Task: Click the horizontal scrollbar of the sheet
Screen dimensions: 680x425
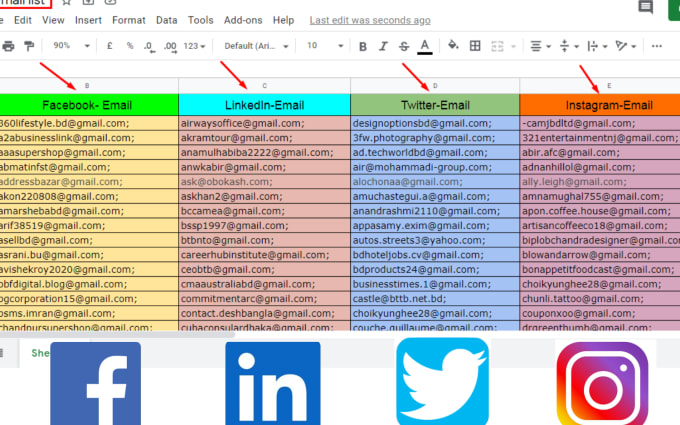Action: pos(117,334)
